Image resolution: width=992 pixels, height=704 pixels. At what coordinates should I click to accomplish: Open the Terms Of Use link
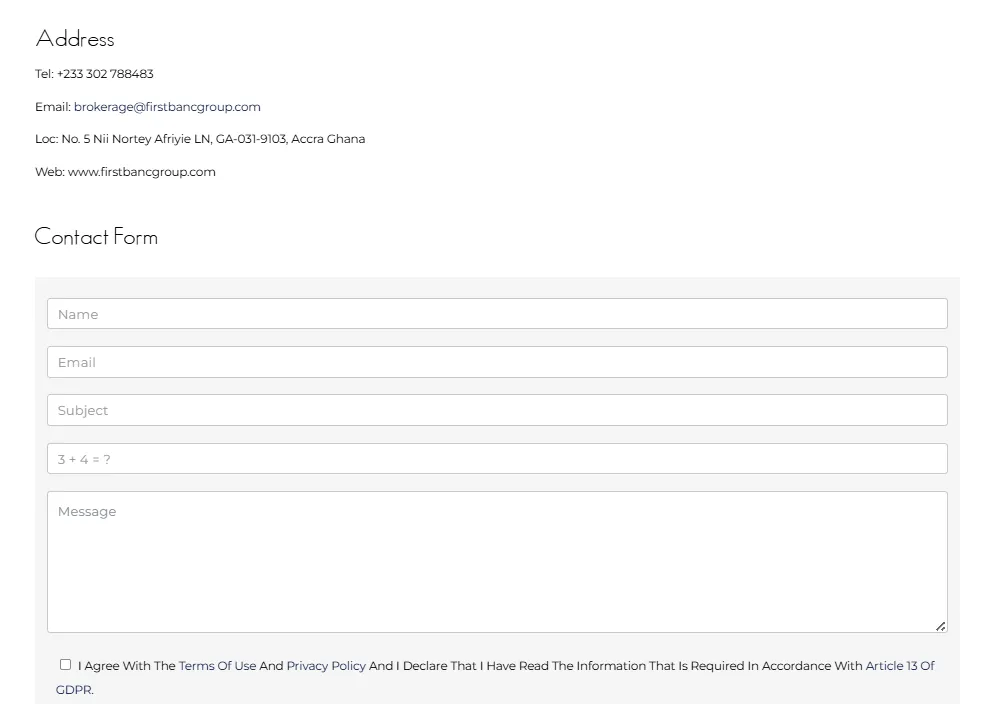tap(217, 666)
